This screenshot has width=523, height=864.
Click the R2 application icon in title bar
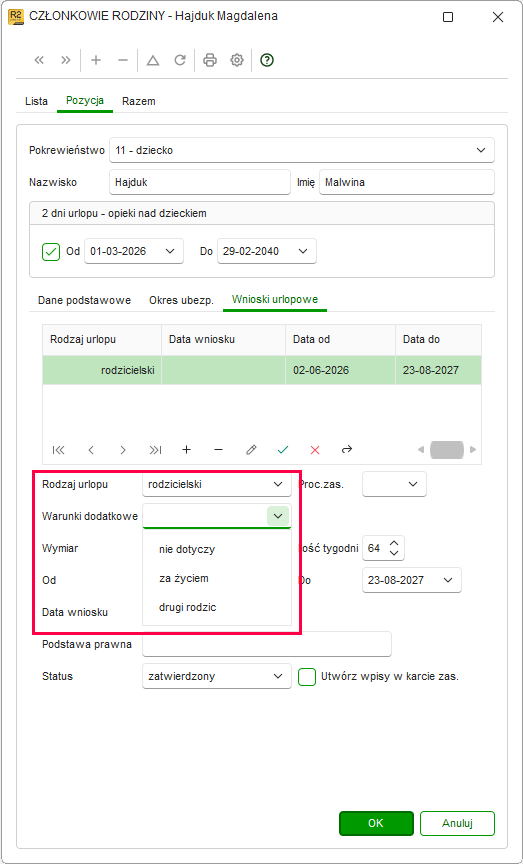17,17
